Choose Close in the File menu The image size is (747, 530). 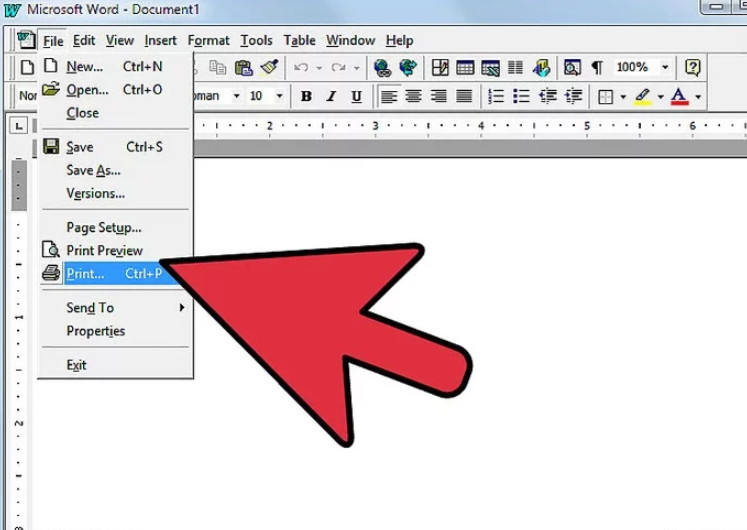[115, 113]
